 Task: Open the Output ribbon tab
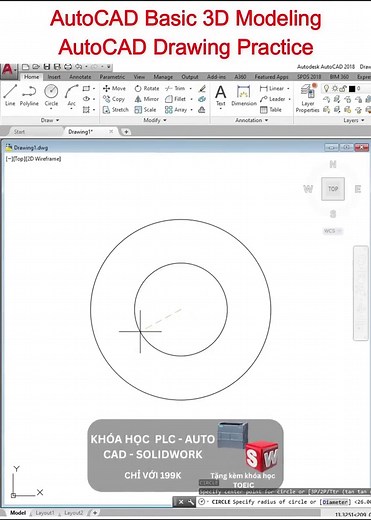tap(190, 77)
